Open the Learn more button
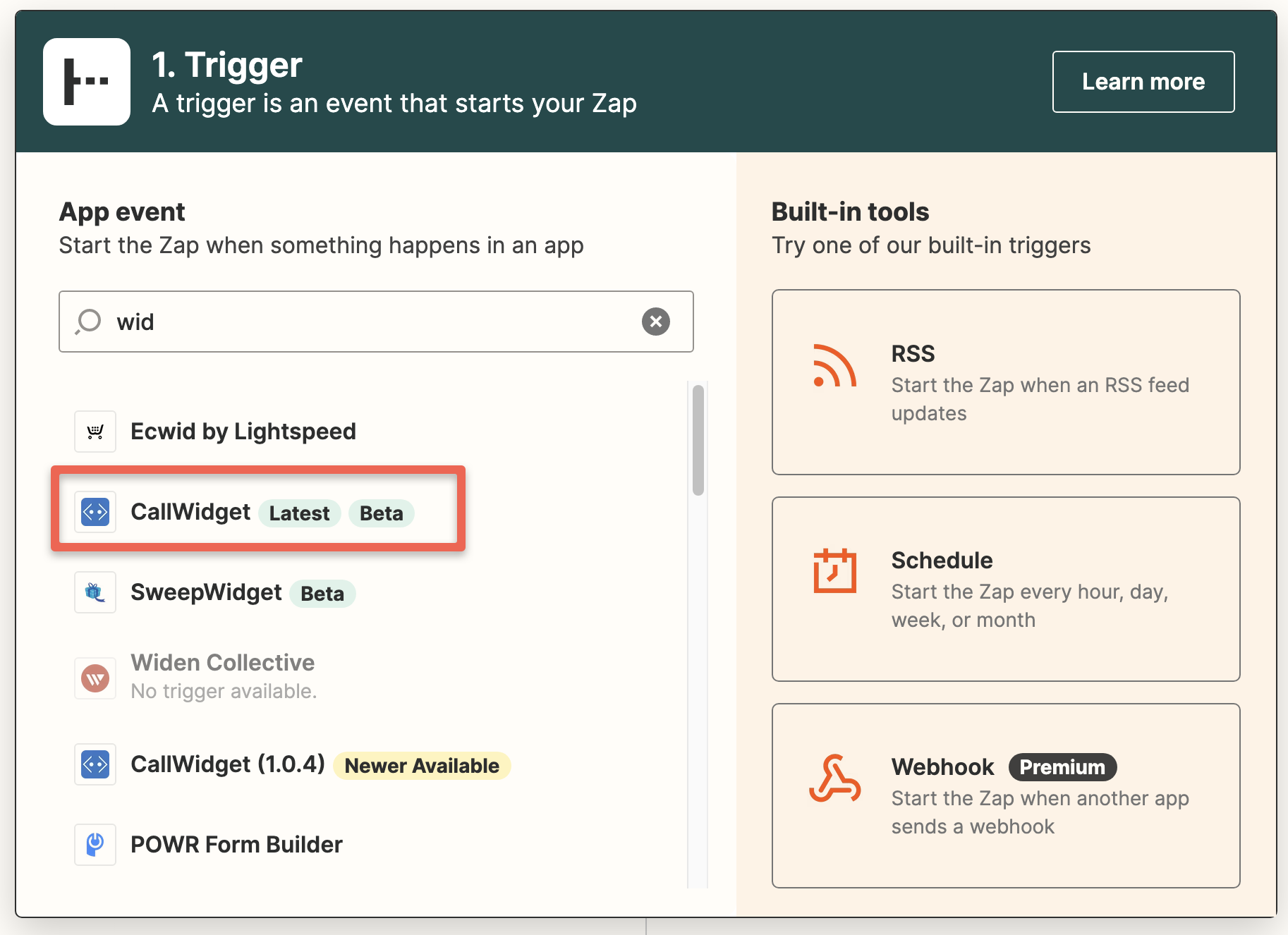The width and height of the screenshot is (1288, 935). click(x=1143, y=82)
